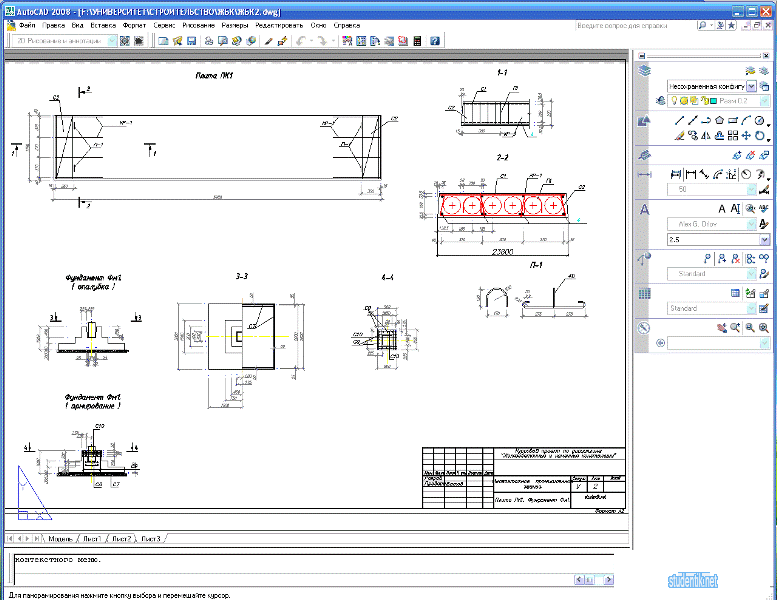Activate the Array tool
The image size is (777, 600).
pyautogui.click(x=733, y=135)
